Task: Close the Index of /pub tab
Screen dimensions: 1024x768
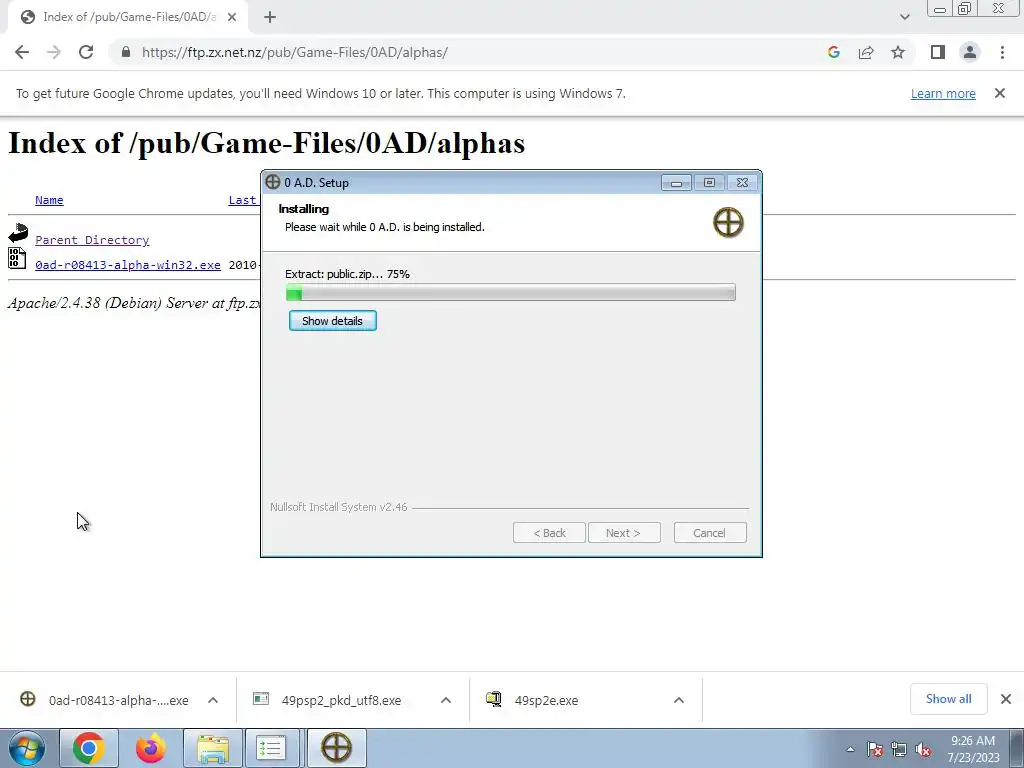Action: coord(232,18)
